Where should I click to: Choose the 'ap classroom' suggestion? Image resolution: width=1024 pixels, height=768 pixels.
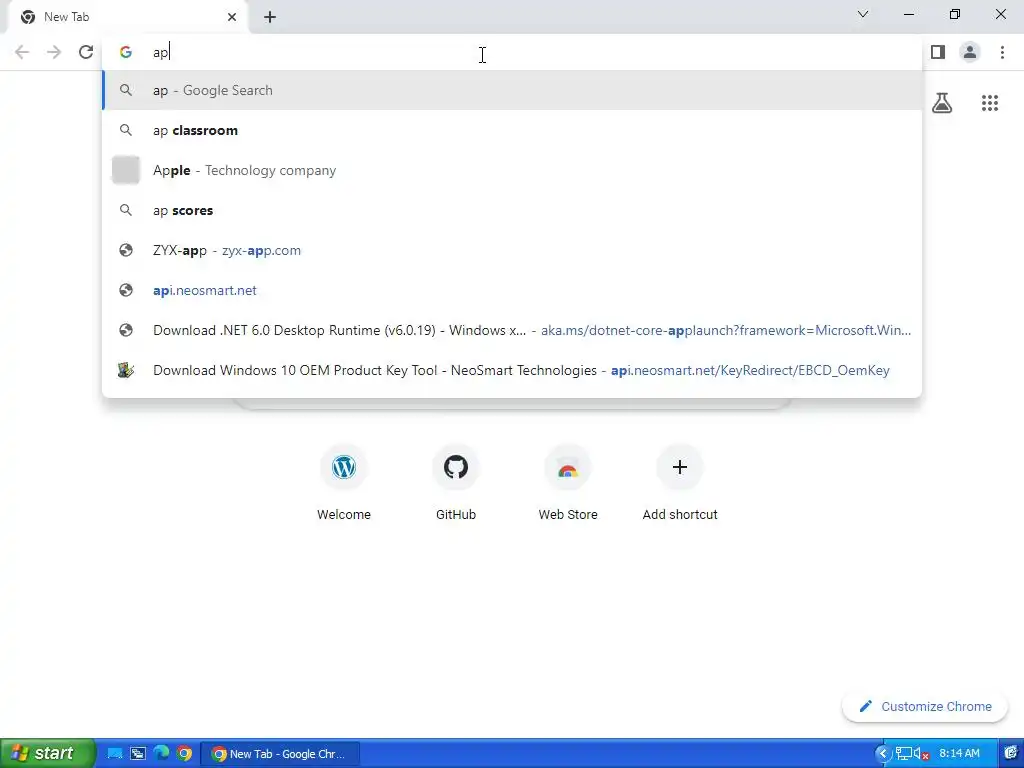pos(512,130)
